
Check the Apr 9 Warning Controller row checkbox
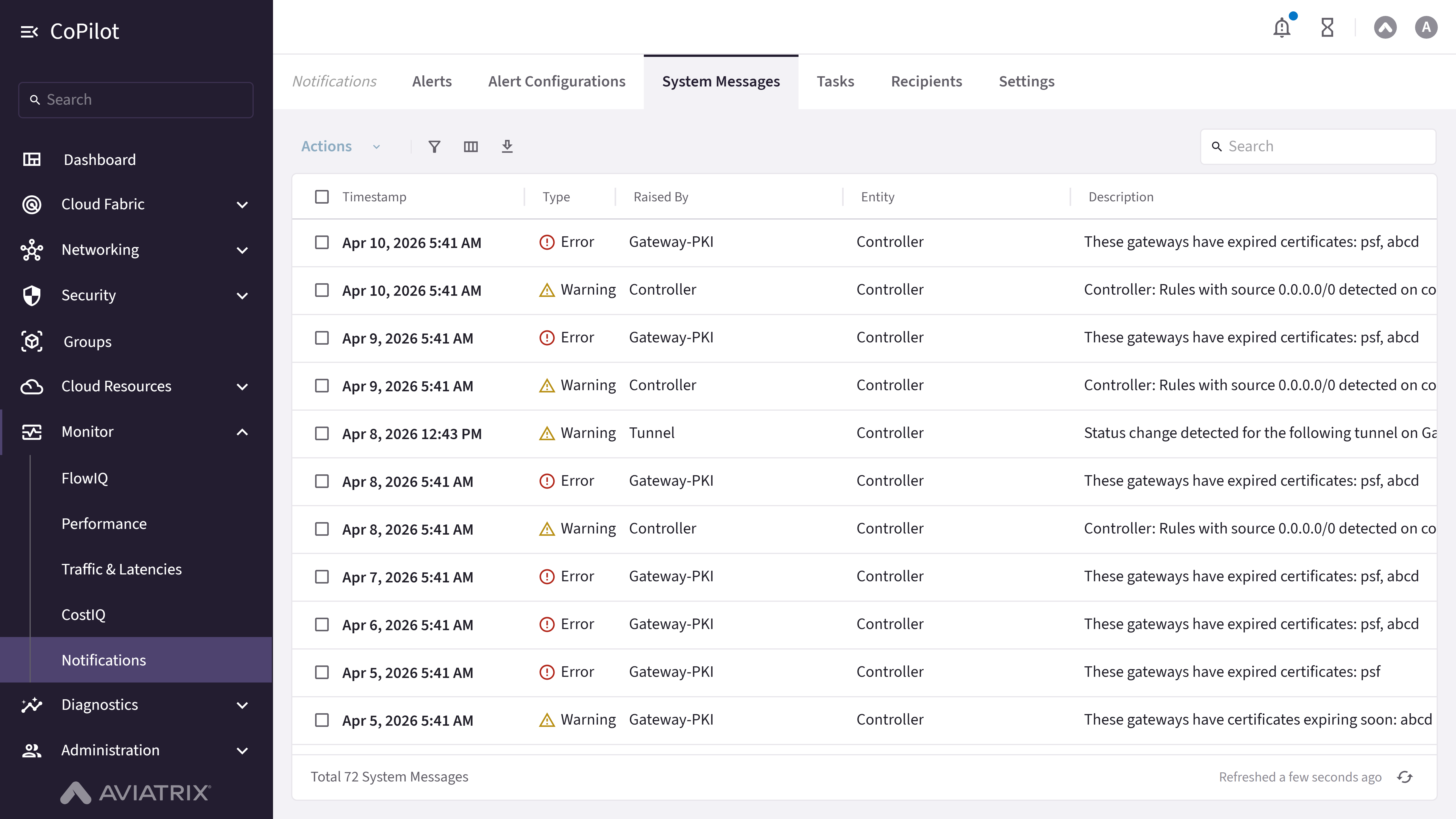322,386
